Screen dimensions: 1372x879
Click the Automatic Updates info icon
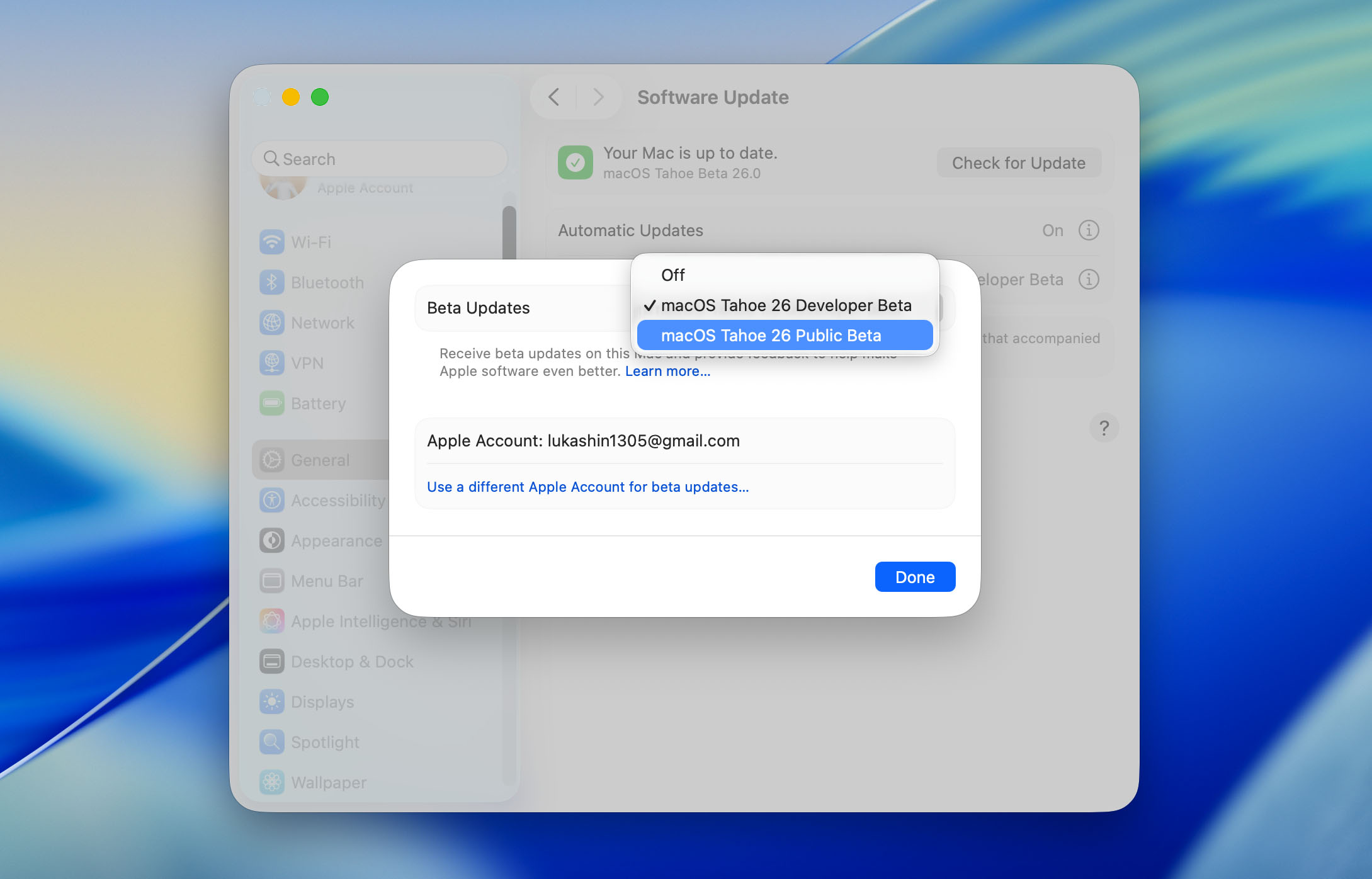(x=1089, y=230)
